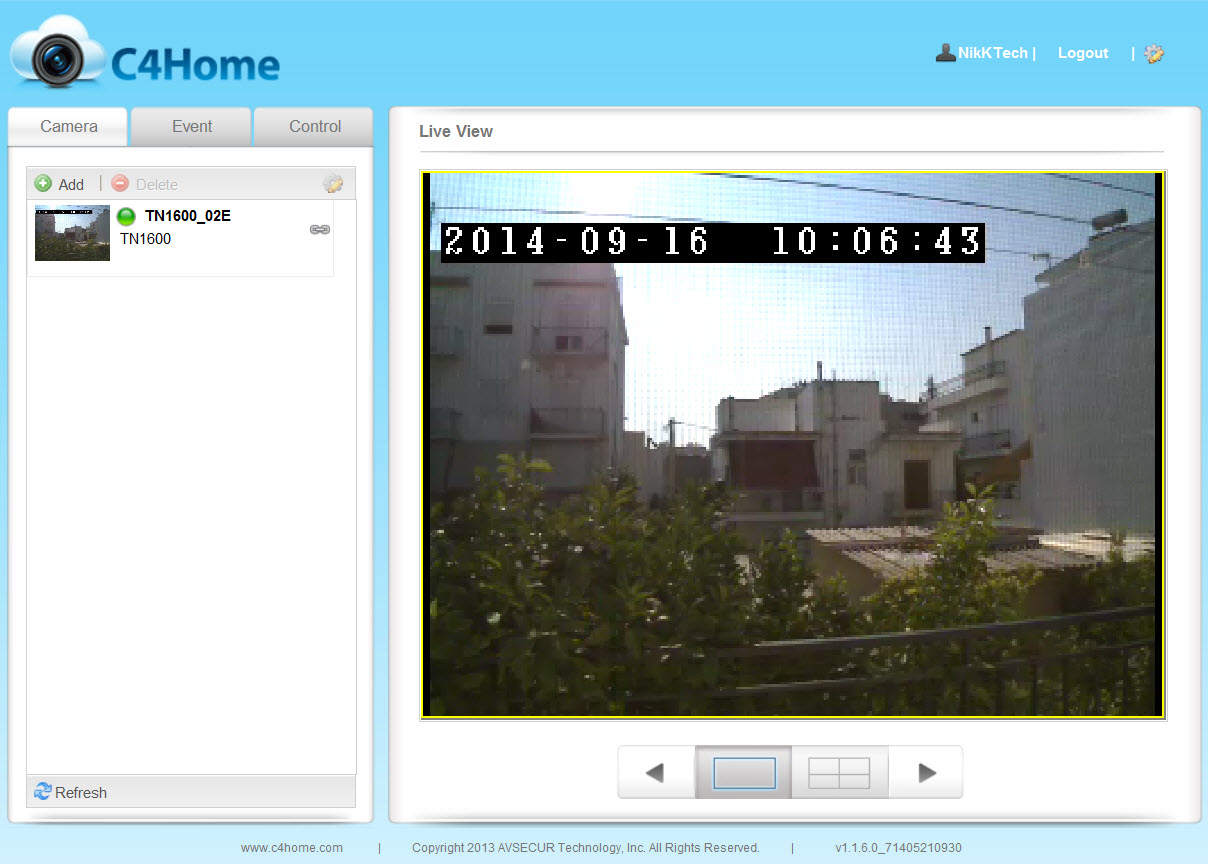Click the live camera video feed
Screen dimensions: 1208x864
793,445
